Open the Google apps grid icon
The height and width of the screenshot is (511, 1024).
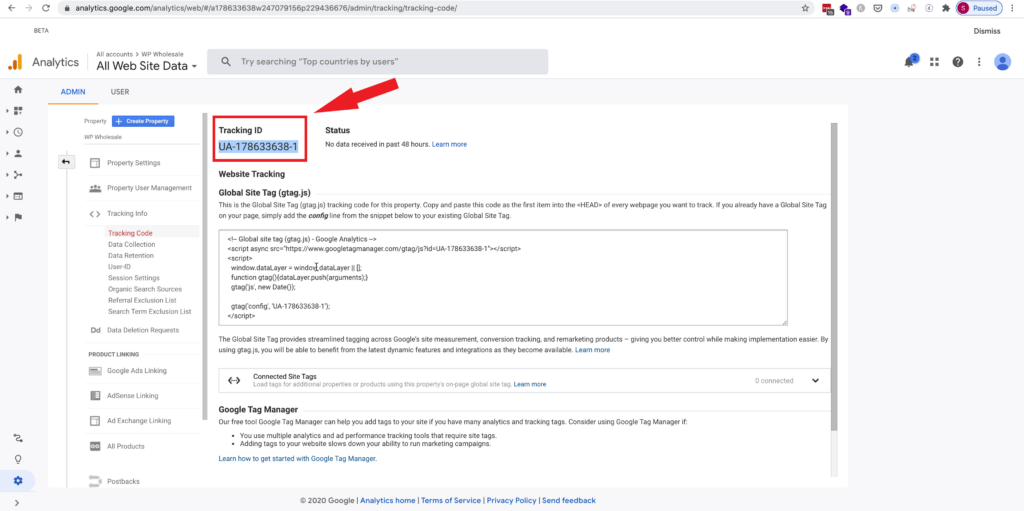(x=935, y=61)
